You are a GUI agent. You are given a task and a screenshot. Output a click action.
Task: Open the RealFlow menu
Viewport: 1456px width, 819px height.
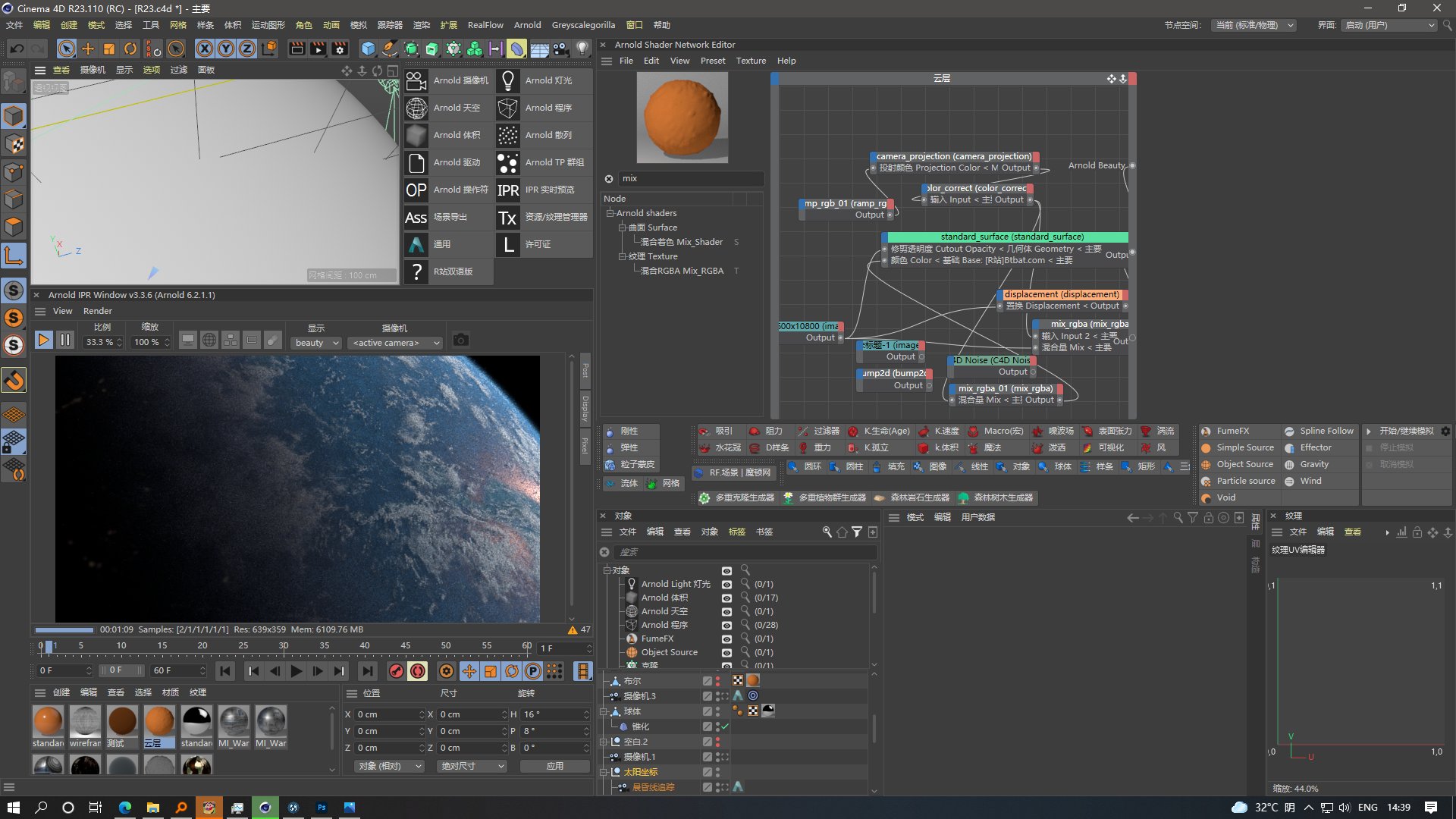(485, 25)
